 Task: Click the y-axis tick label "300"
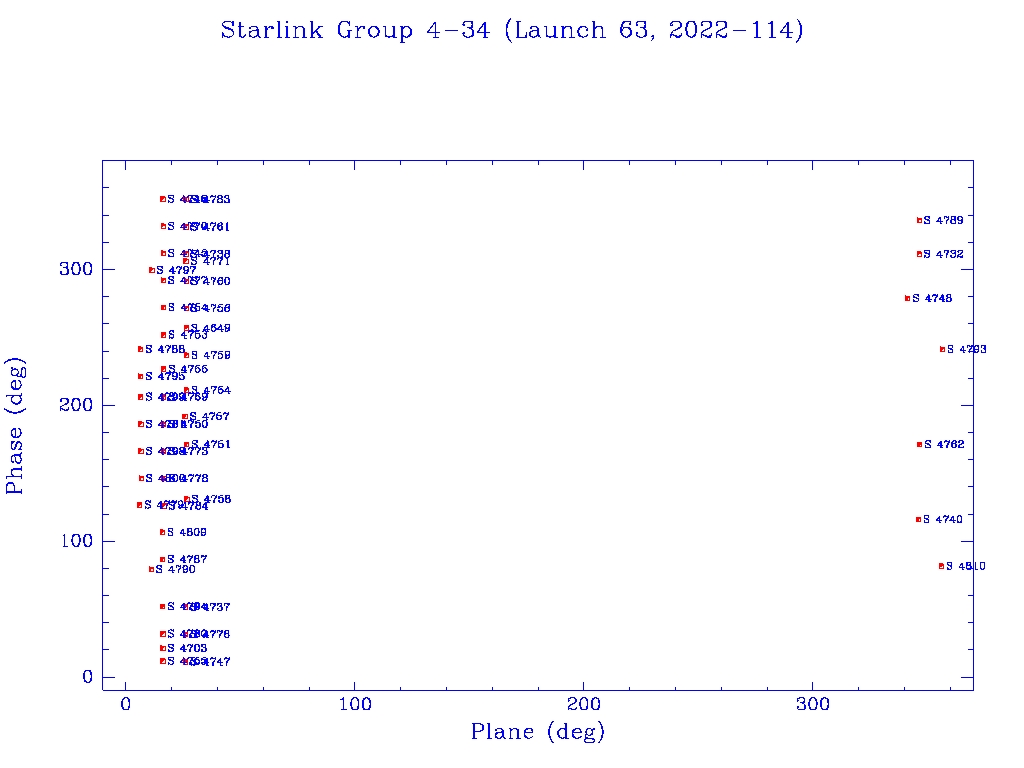coord(76,269)
